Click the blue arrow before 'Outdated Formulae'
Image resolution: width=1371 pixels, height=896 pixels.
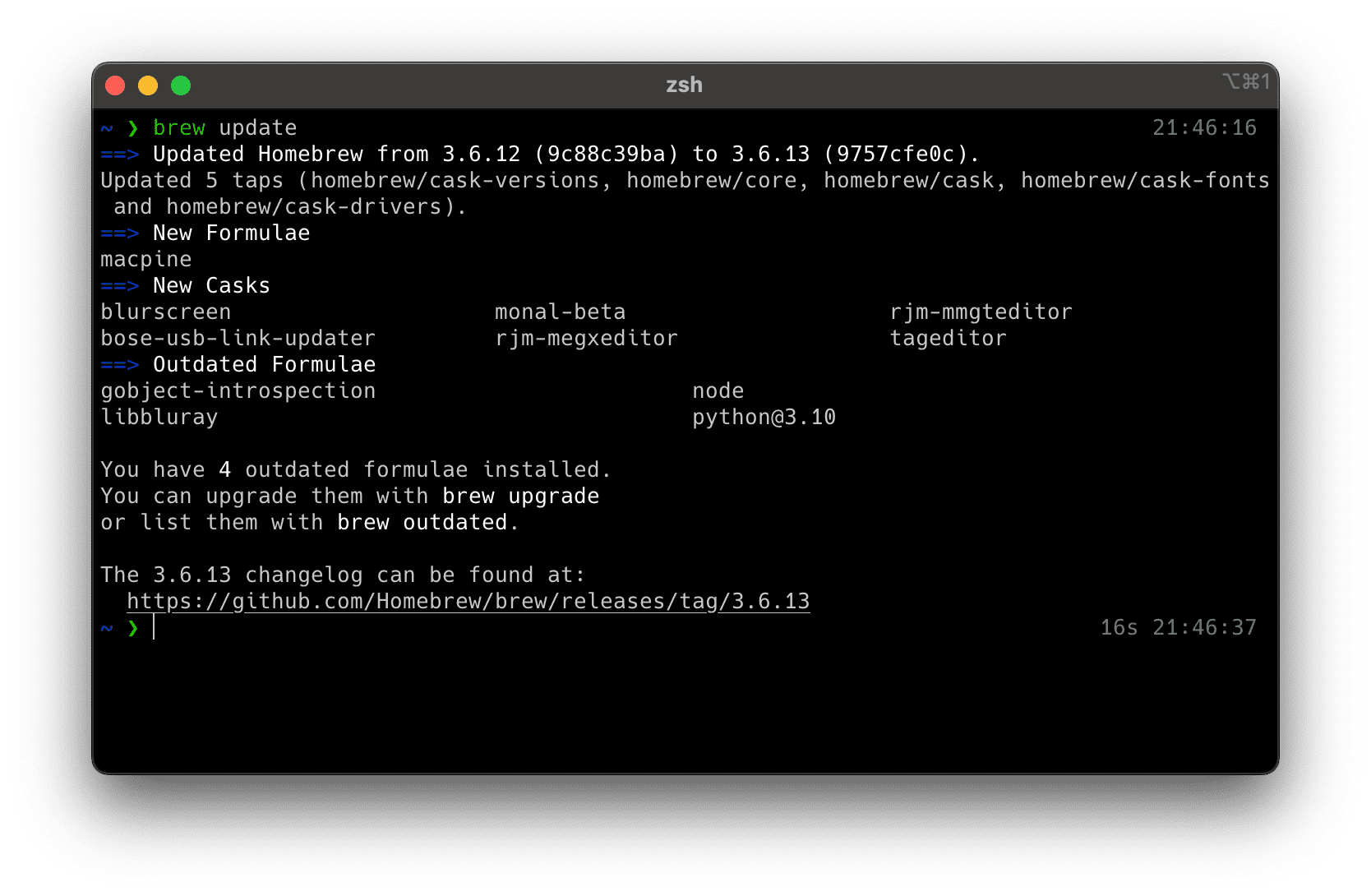(x=120, y=364)
